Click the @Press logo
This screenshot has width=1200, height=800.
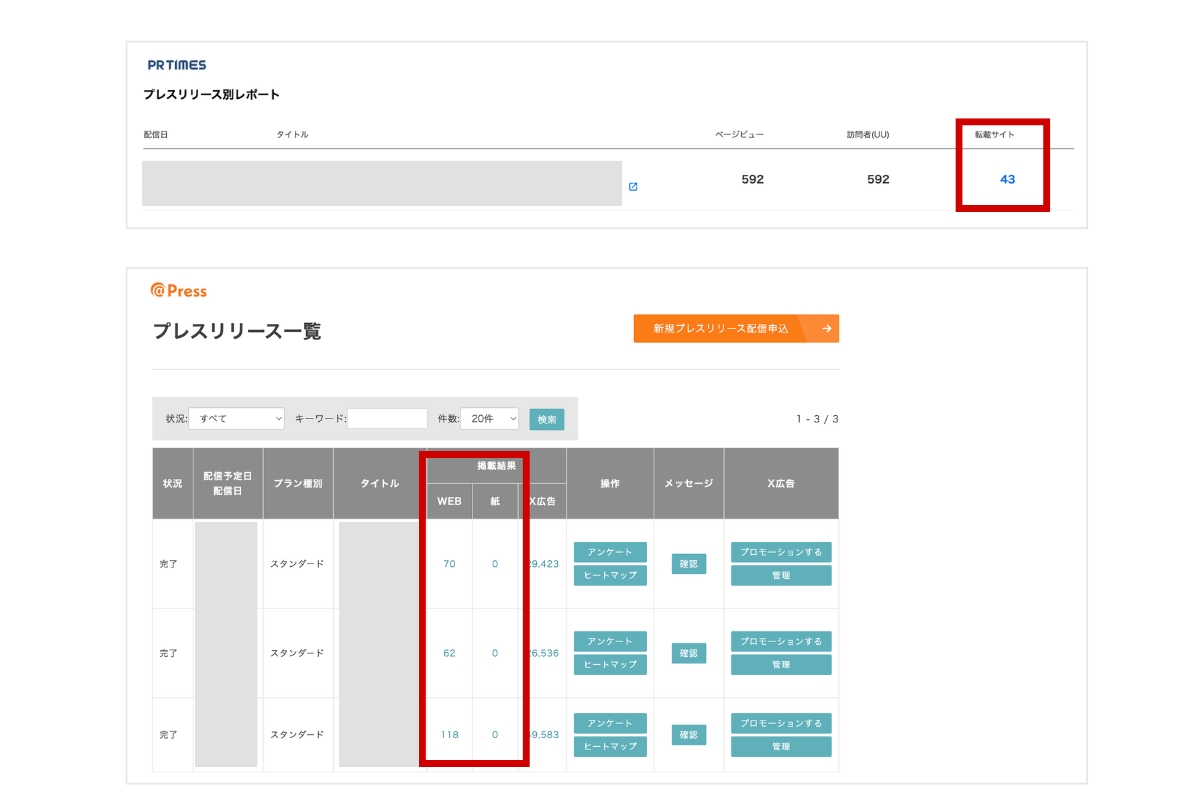point(179,291)
